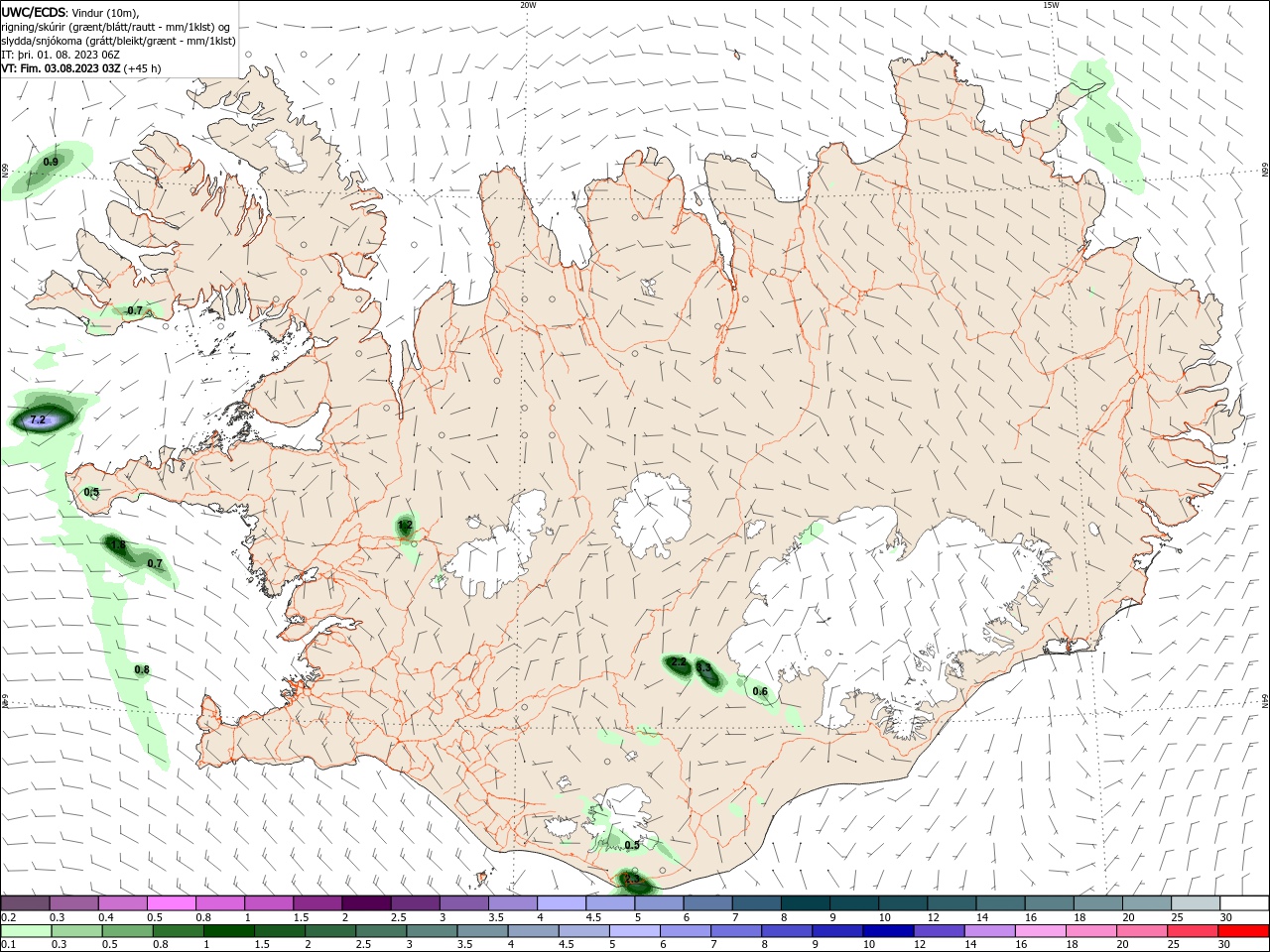
Task: Click the '20W' longitude label
Action: [528, 5]
